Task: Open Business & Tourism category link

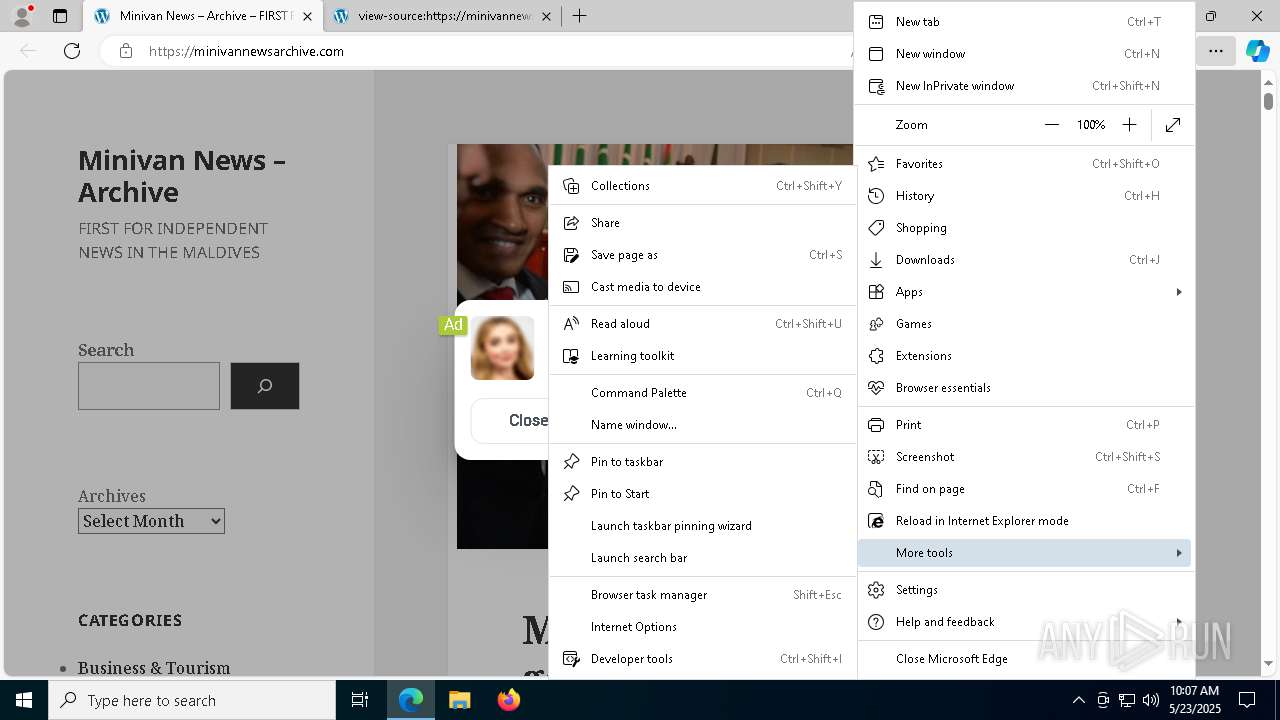Action: click(x=154, y=668)
